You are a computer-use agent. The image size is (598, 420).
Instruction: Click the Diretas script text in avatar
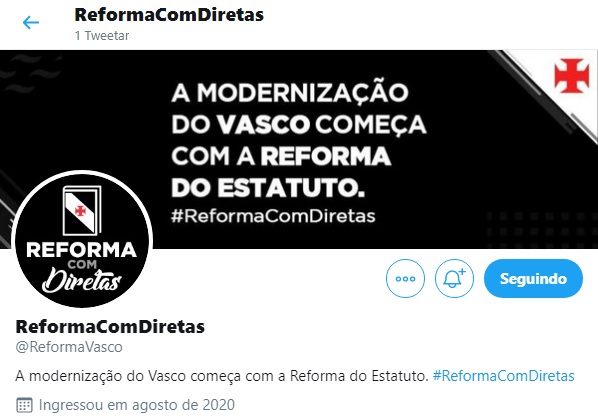[82, 280]
